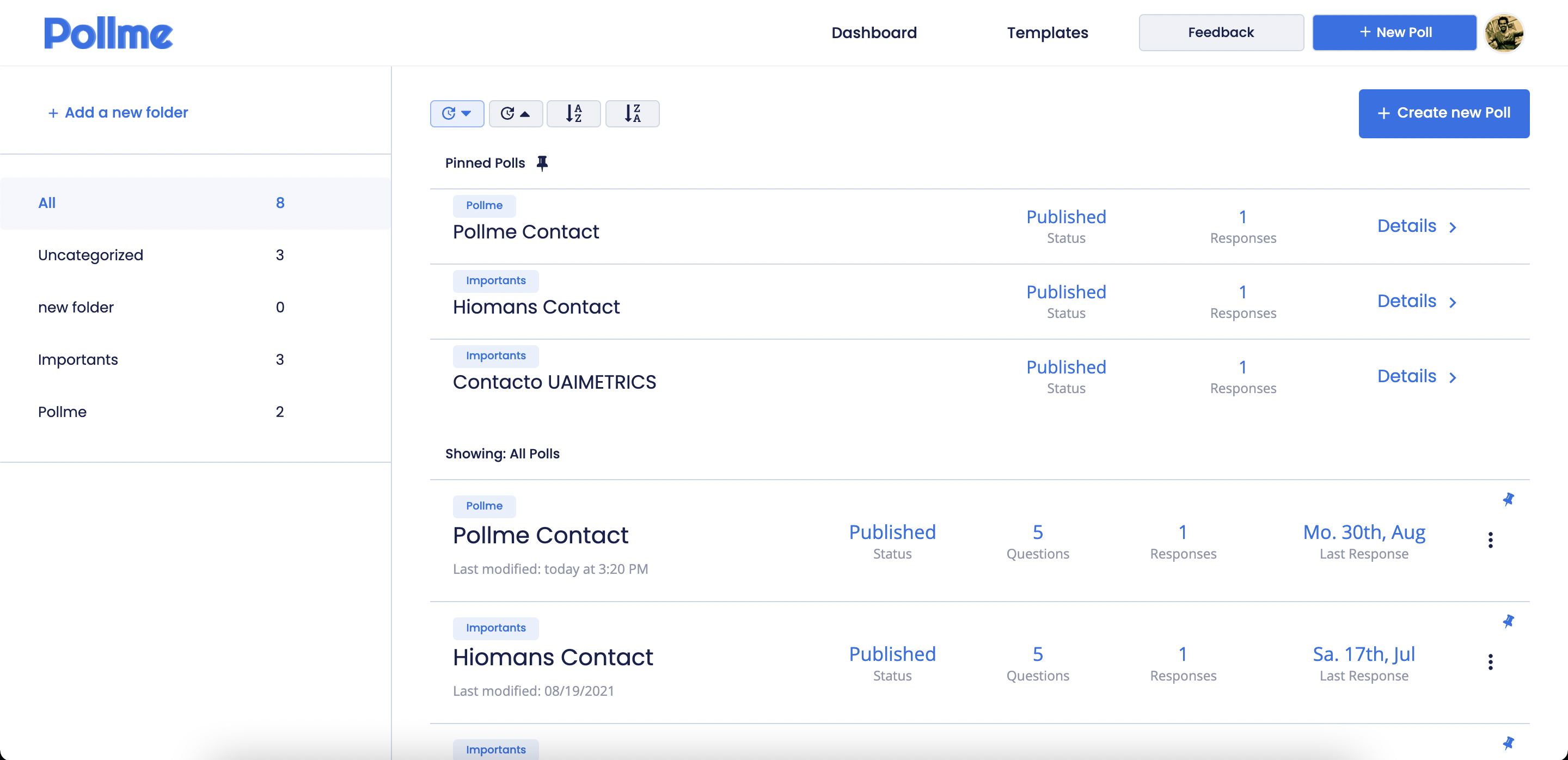This screenshot has width=1568, height=760.
Task: Sort polls alphabetically A to Z
Action: 574,113
